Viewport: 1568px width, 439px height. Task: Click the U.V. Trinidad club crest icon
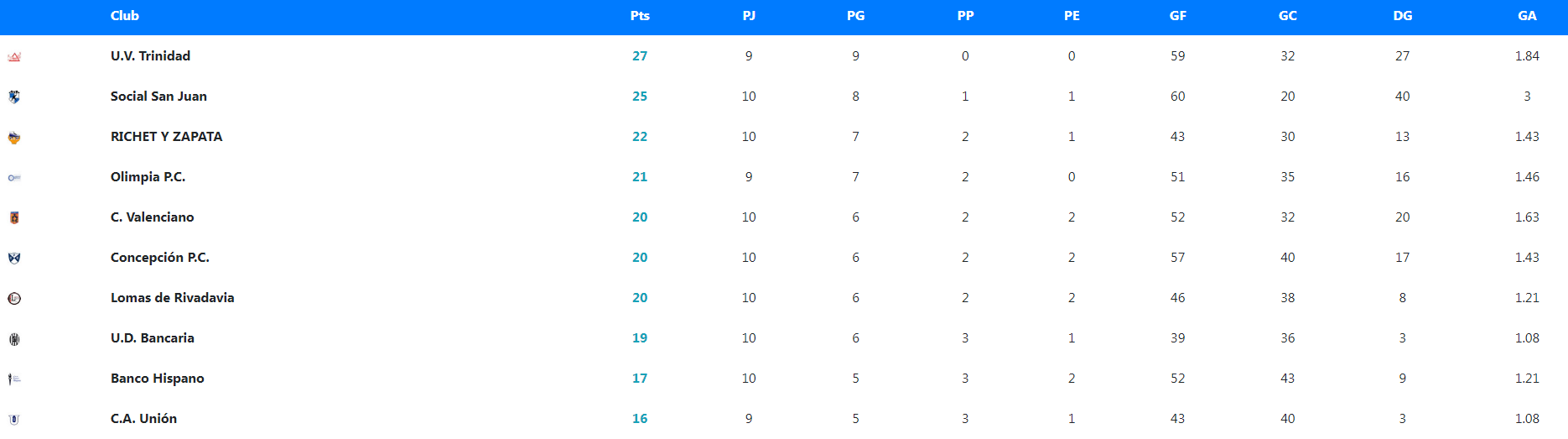coord(14,57)
